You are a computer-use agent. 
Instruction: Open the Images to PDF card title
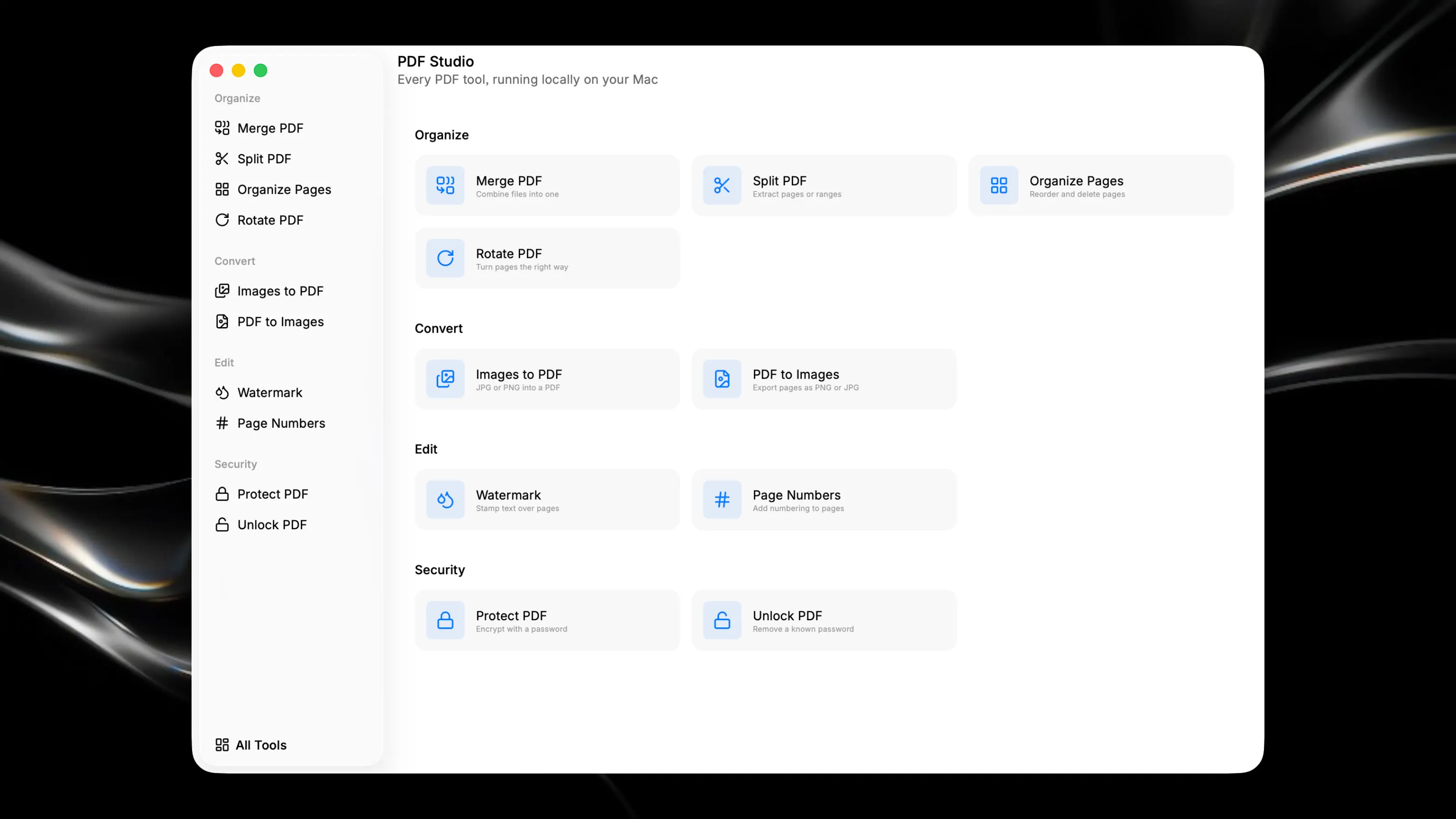(x=519, y=374)
